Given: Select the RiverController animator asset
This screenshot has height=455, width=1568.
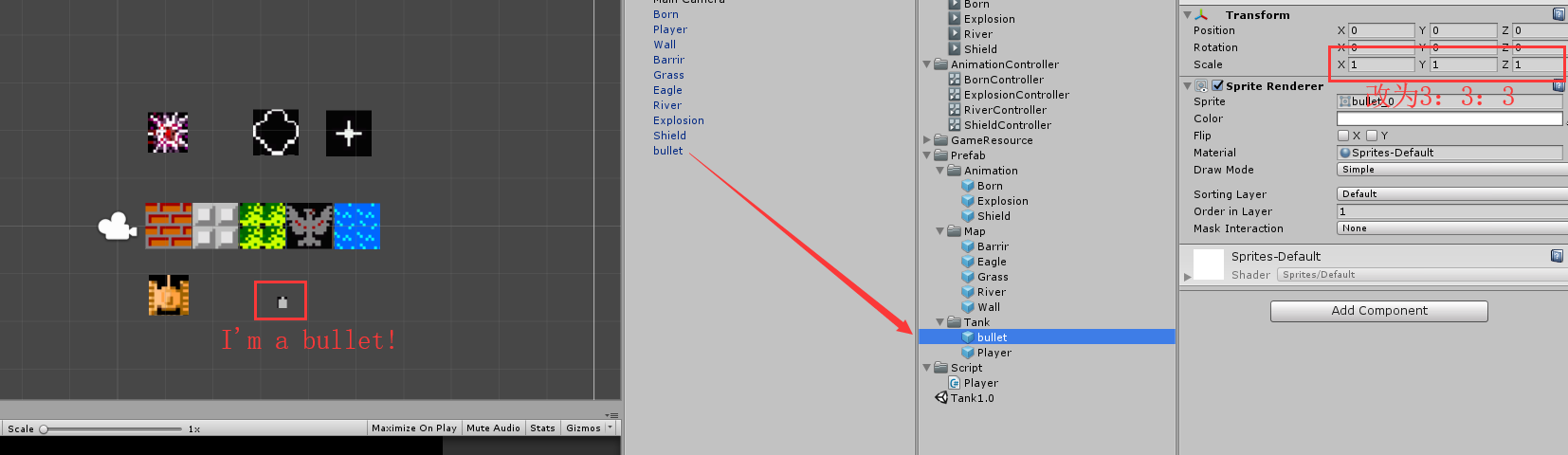Looking at the screenshot, I should 1004,110.
